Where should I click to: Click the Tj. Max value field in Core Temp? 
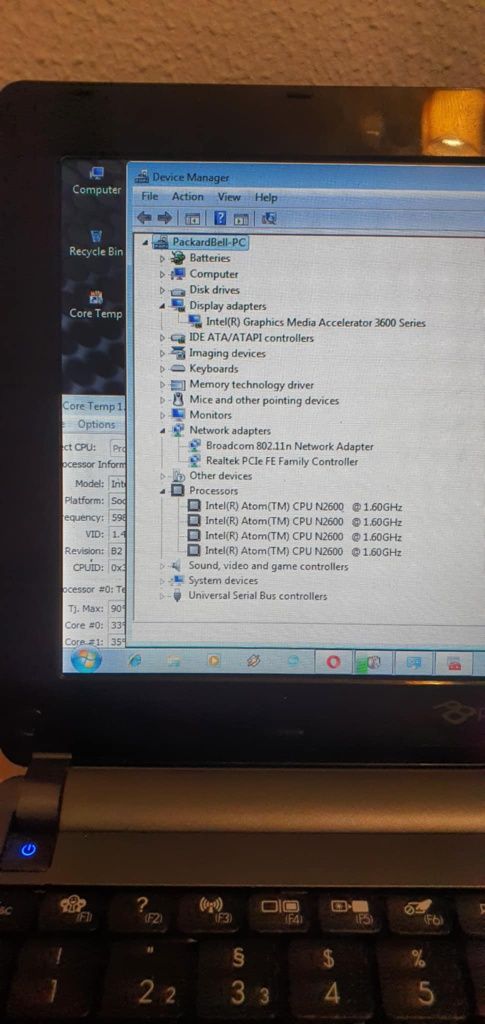pyautogui.click(x=117, y=609)
